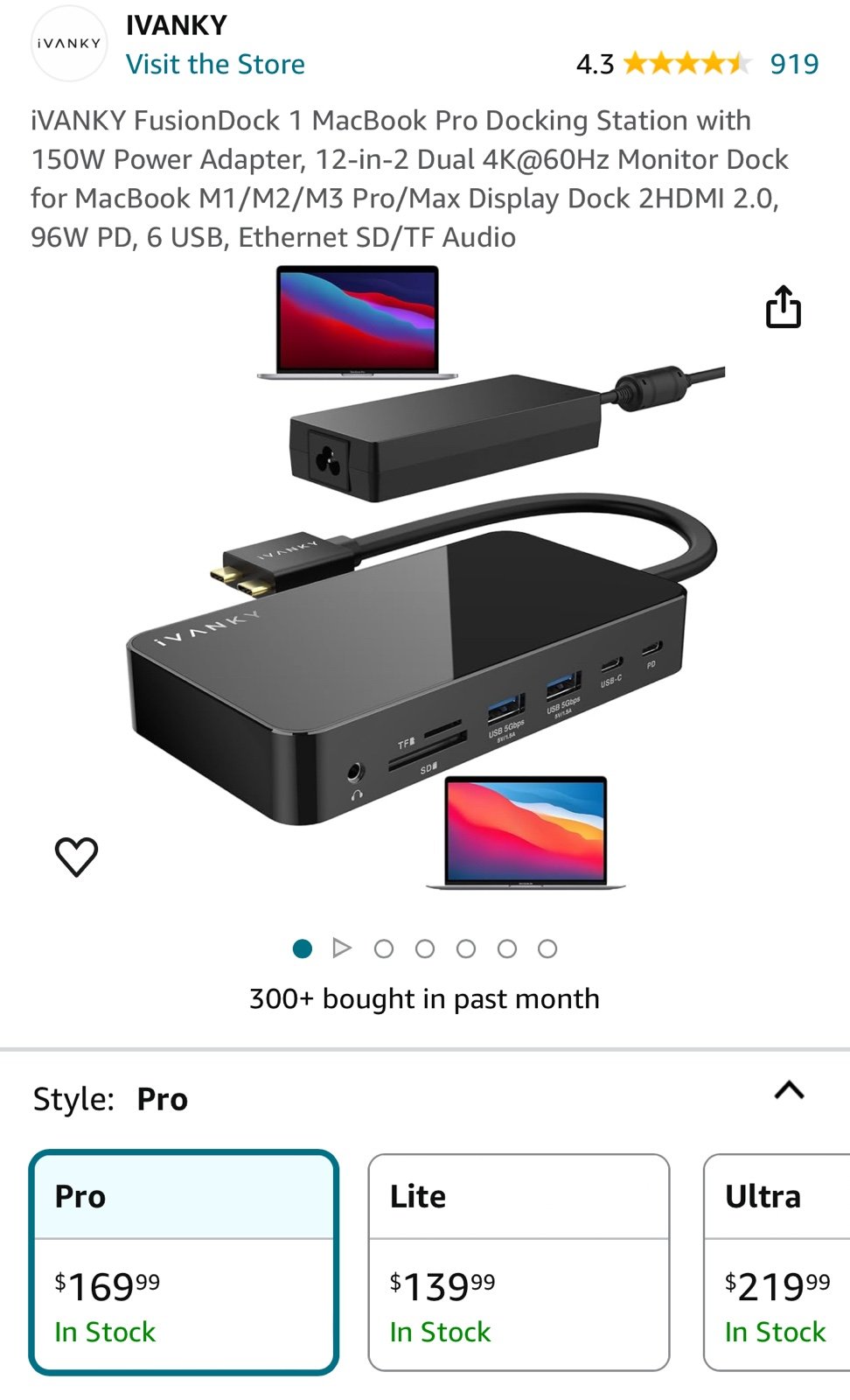The width and height of the screenshot is (850, 1400).
Task: Visit the Store link
Action: pos(215,64)
